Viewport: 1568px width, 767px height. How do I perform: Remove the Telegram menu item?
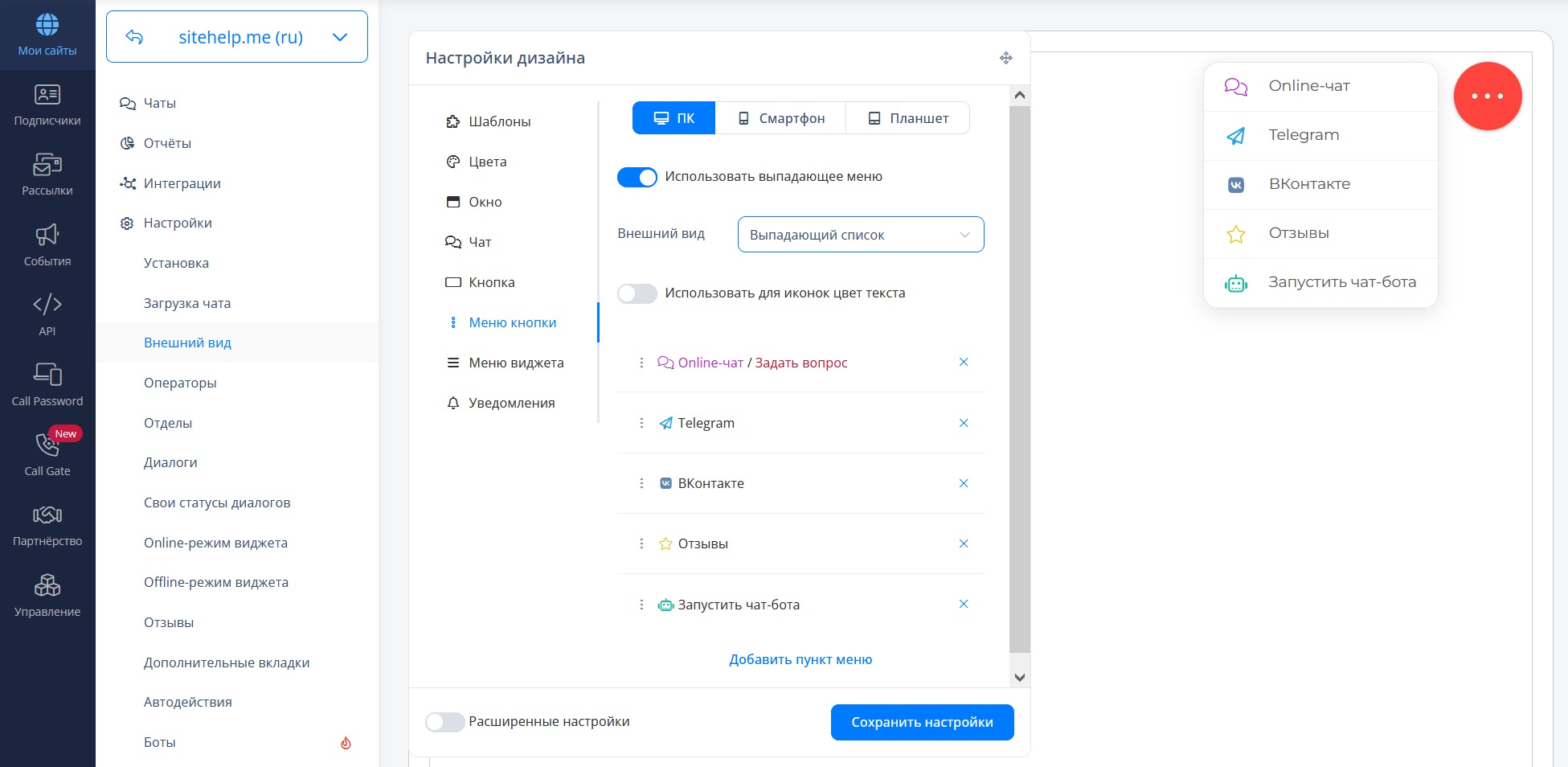coord(963,423)
